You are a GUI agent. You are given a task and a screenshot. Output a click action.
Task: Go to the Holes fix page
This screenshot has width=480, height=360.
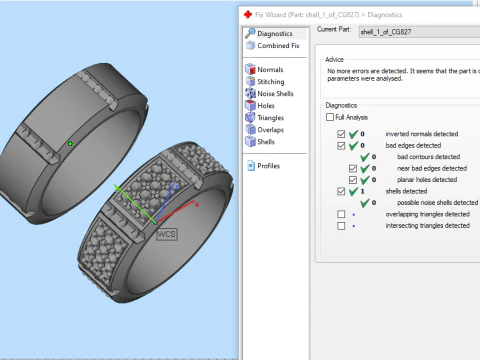tap(266, 105)
